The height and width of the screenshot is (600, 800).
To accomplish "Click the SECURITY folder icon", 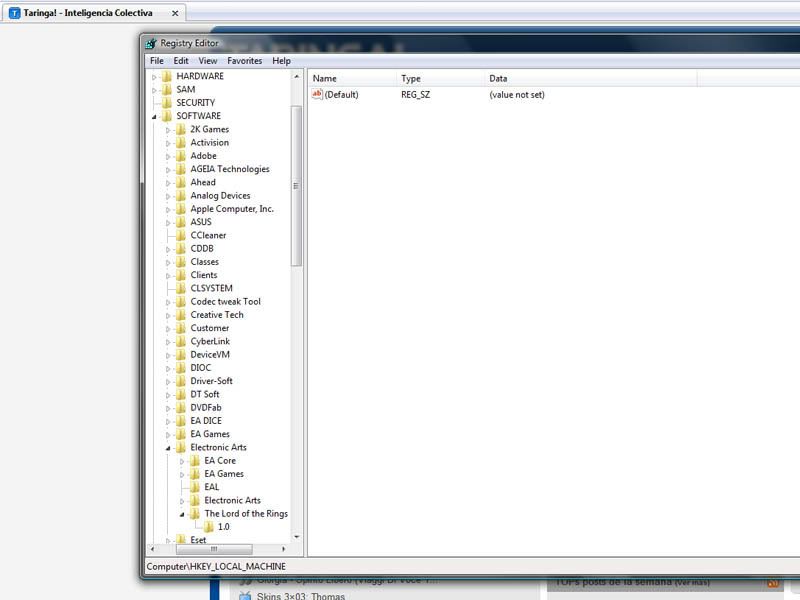I will pyautogui.click(x=167, y=103).
